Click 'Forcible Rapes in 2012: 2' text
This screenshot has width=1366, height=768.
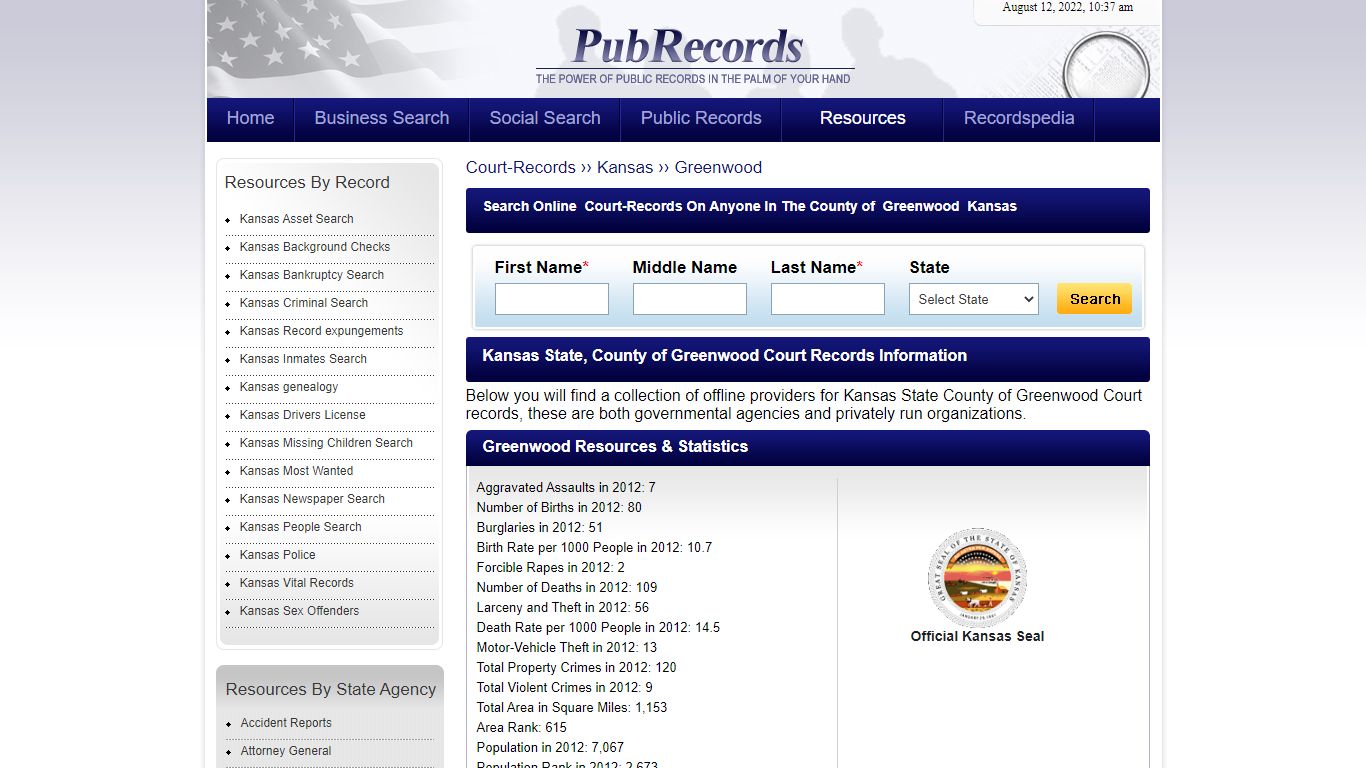551,568
